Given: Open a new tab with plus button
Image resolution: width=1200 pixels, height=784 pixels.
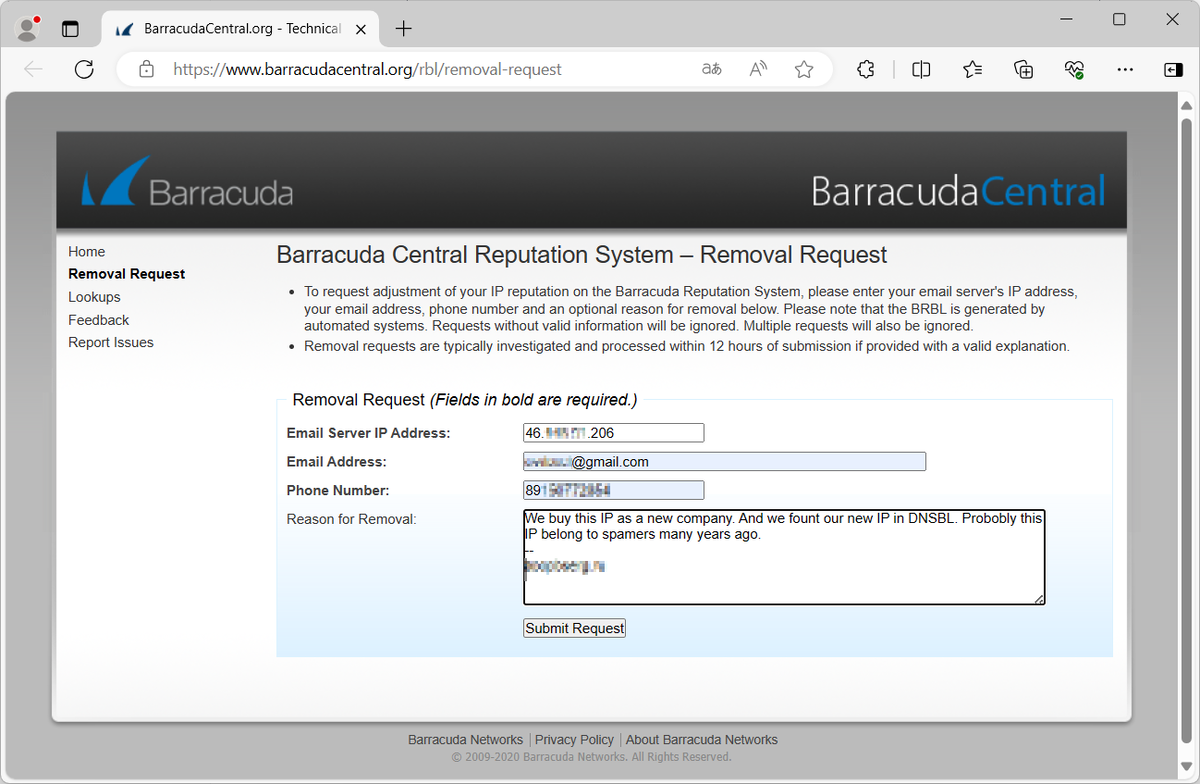Looking at the screenshot, I should 403,29.
